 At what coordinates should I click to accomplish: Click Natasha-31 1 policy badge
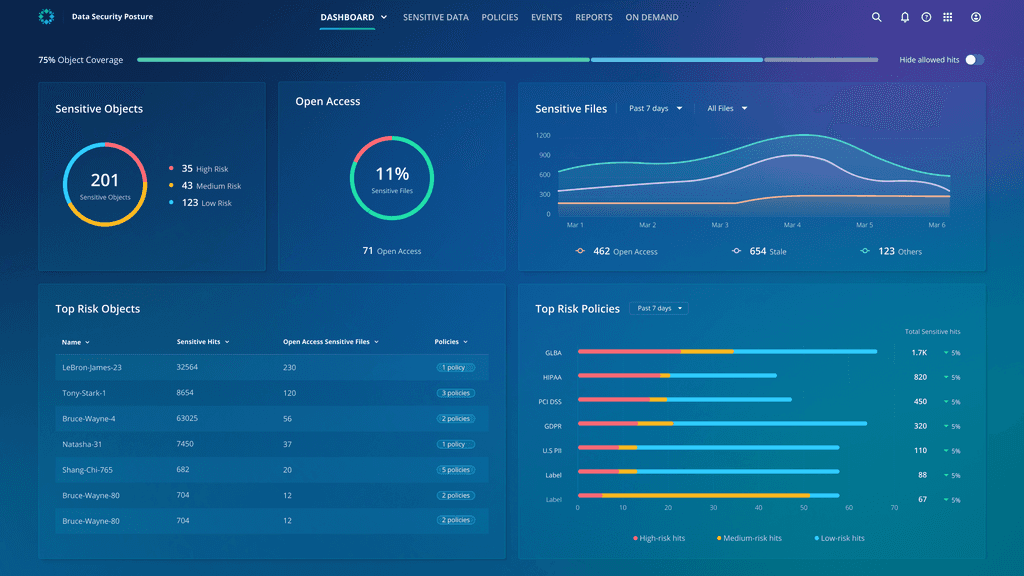455,444
